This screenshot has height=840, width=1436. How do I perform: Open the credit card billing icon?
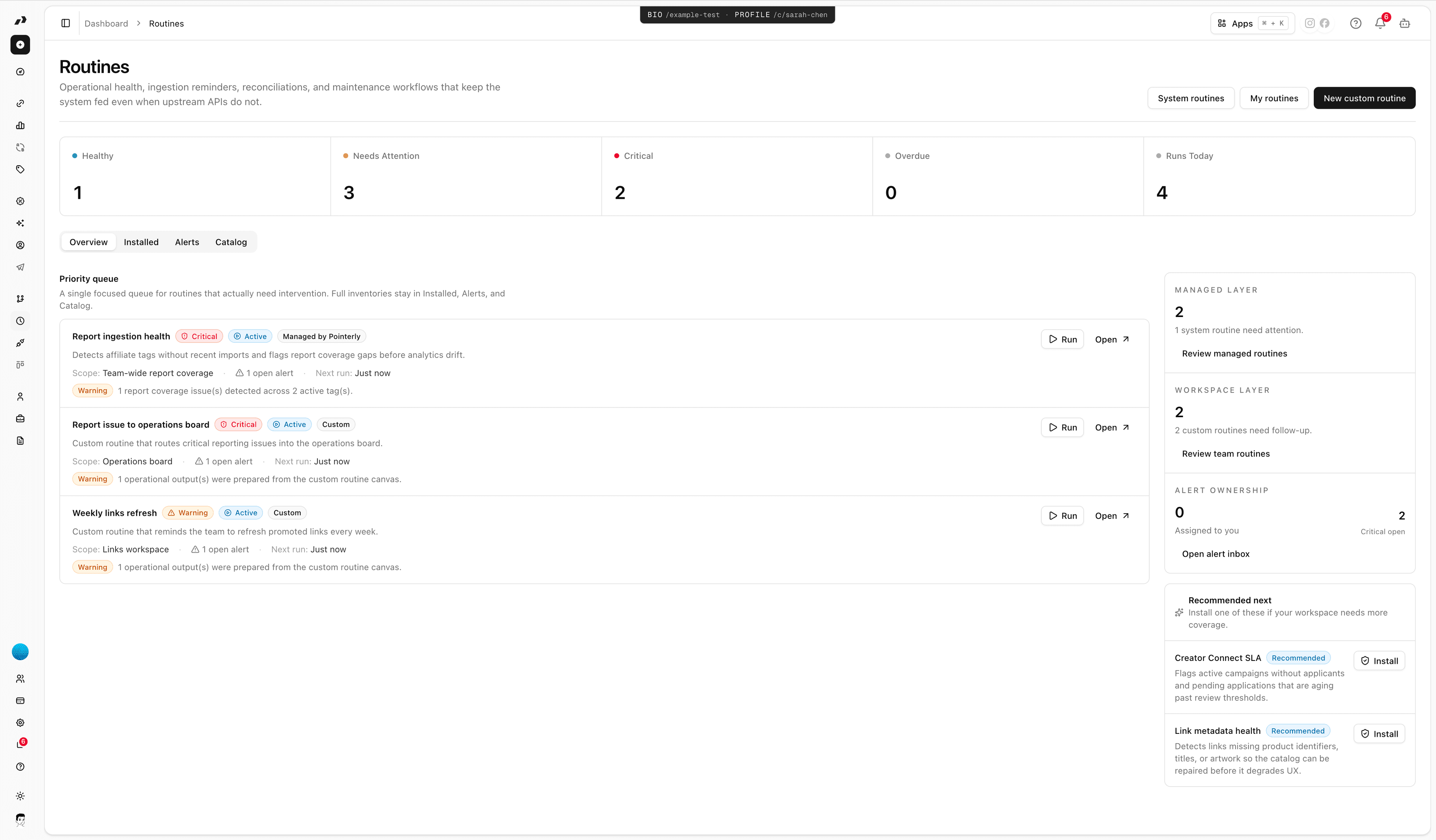point(20,701)
